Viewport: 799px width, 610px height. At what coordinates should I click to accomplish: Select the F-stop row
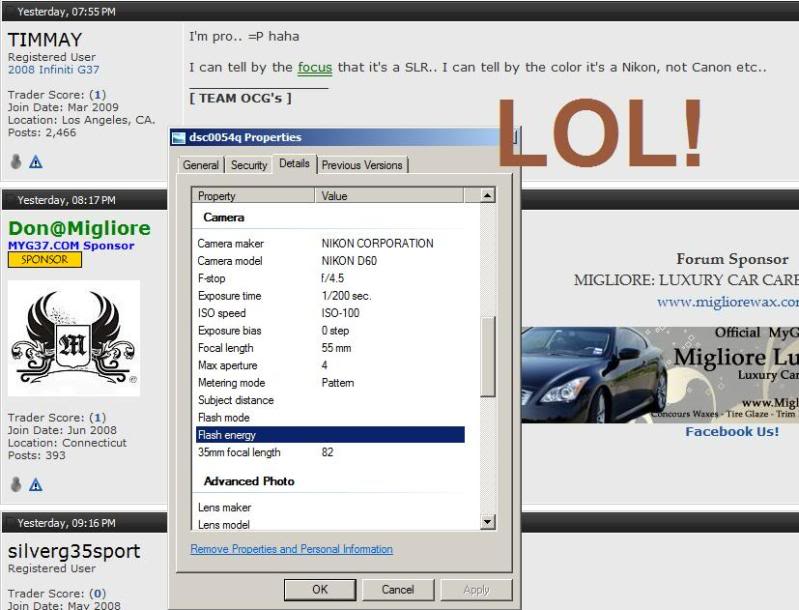point(330,278)
